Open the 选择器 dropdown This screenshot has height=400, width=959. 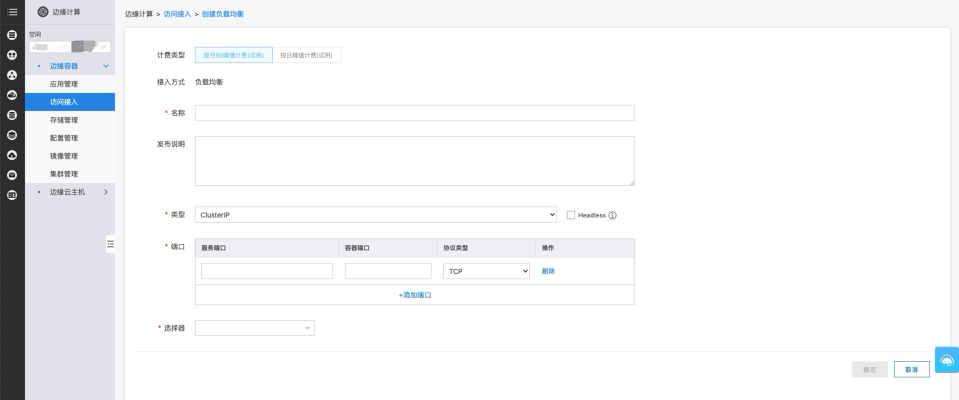255,328
